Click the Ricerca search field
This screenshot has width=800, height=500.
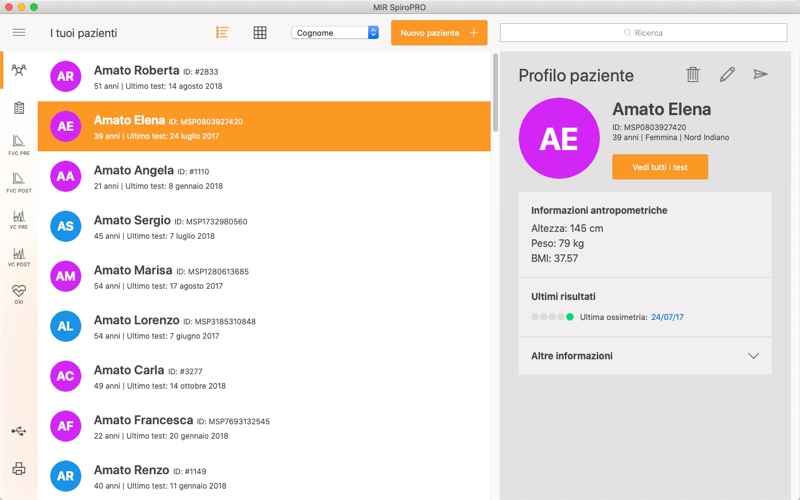pos(643,33)
